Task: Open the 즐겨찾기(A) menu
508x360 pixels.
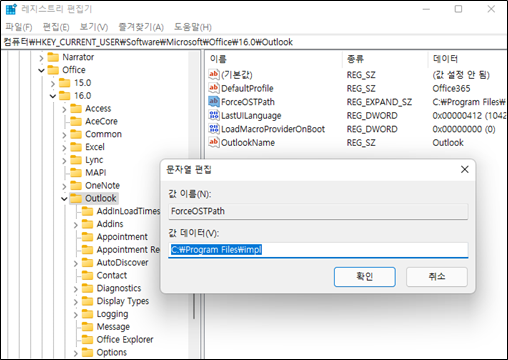Action: point(141,27)
